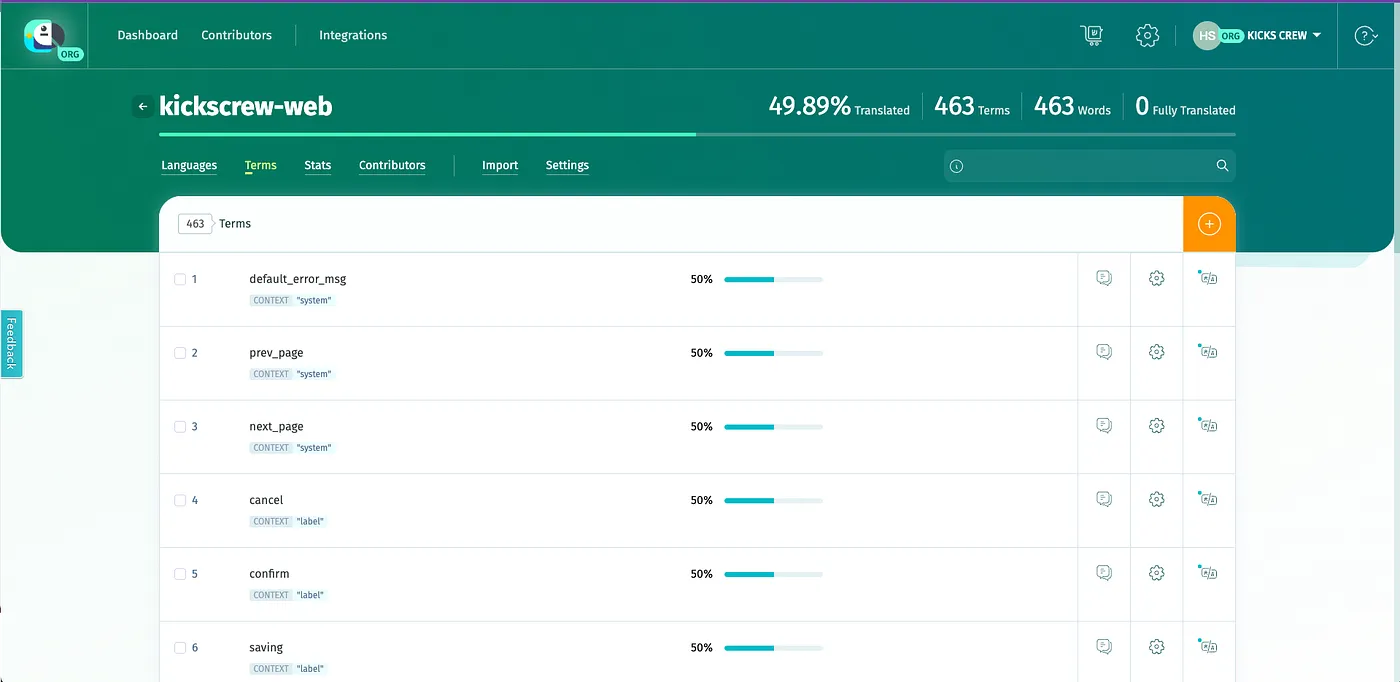
Task: Check the box for next_page
Action: tap(180, 427)
